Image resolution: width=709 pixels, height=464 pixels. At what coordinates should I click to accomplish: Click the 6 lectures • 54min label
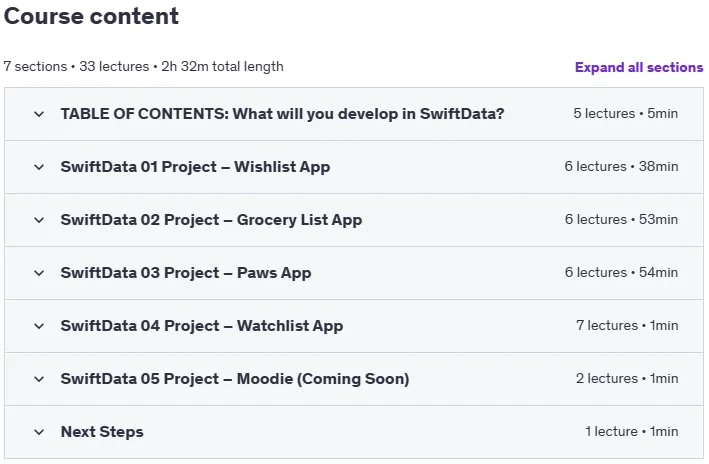[x=621, y=272]
